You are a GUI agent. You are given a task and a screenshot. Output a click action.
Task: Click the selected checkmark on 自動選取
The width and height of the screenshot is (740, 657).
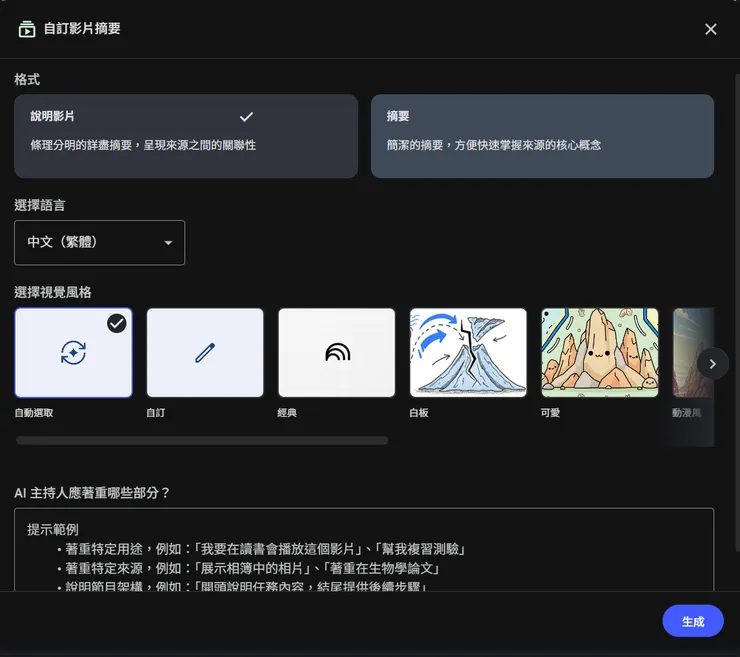[x=117, y=324]
